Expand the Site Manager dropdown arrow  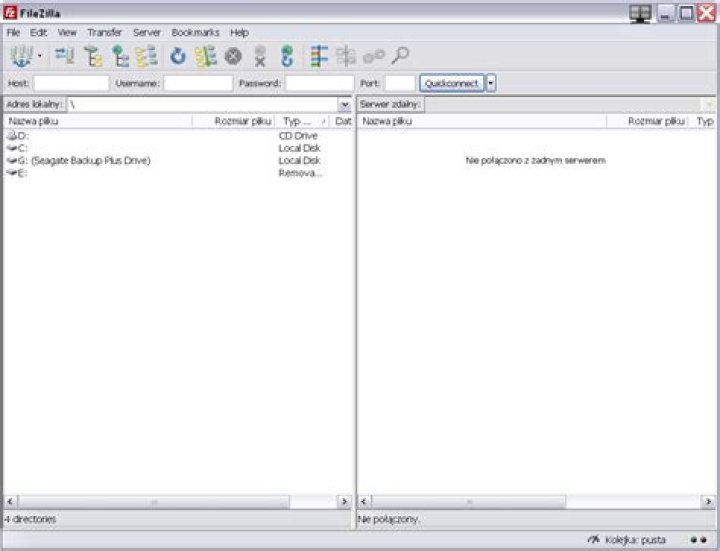tap(40, 56)
